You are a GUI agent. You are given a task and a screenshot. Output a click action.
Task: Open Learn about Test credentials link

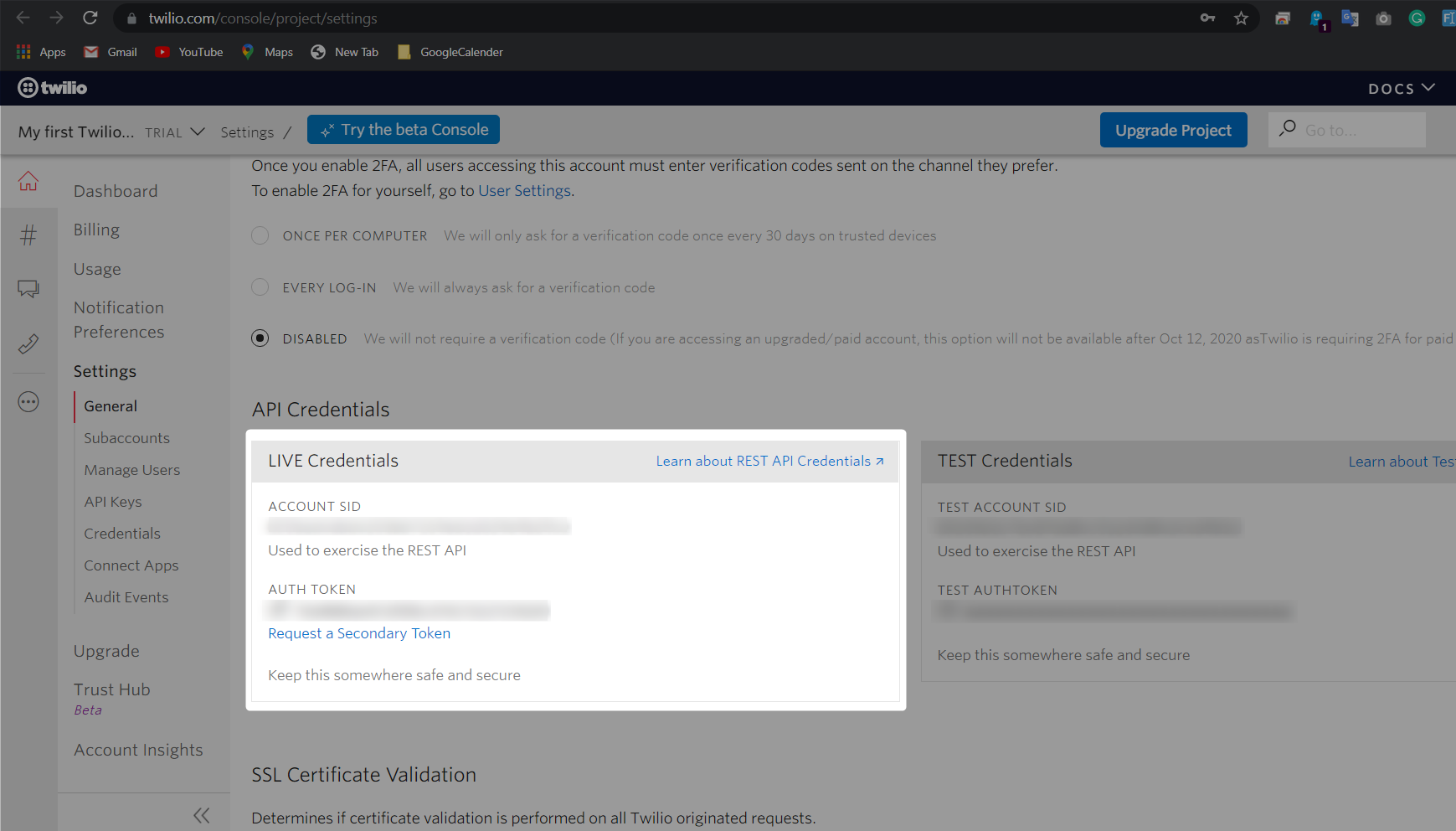[x=1402, y=462]
